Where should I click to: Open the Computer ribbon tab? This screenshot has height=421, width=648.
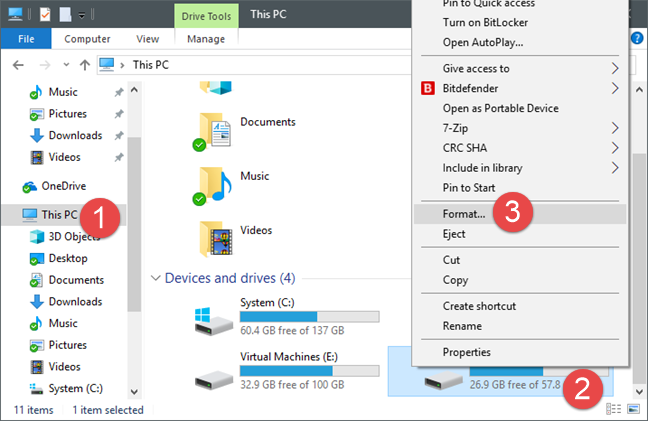click(87, 39)
